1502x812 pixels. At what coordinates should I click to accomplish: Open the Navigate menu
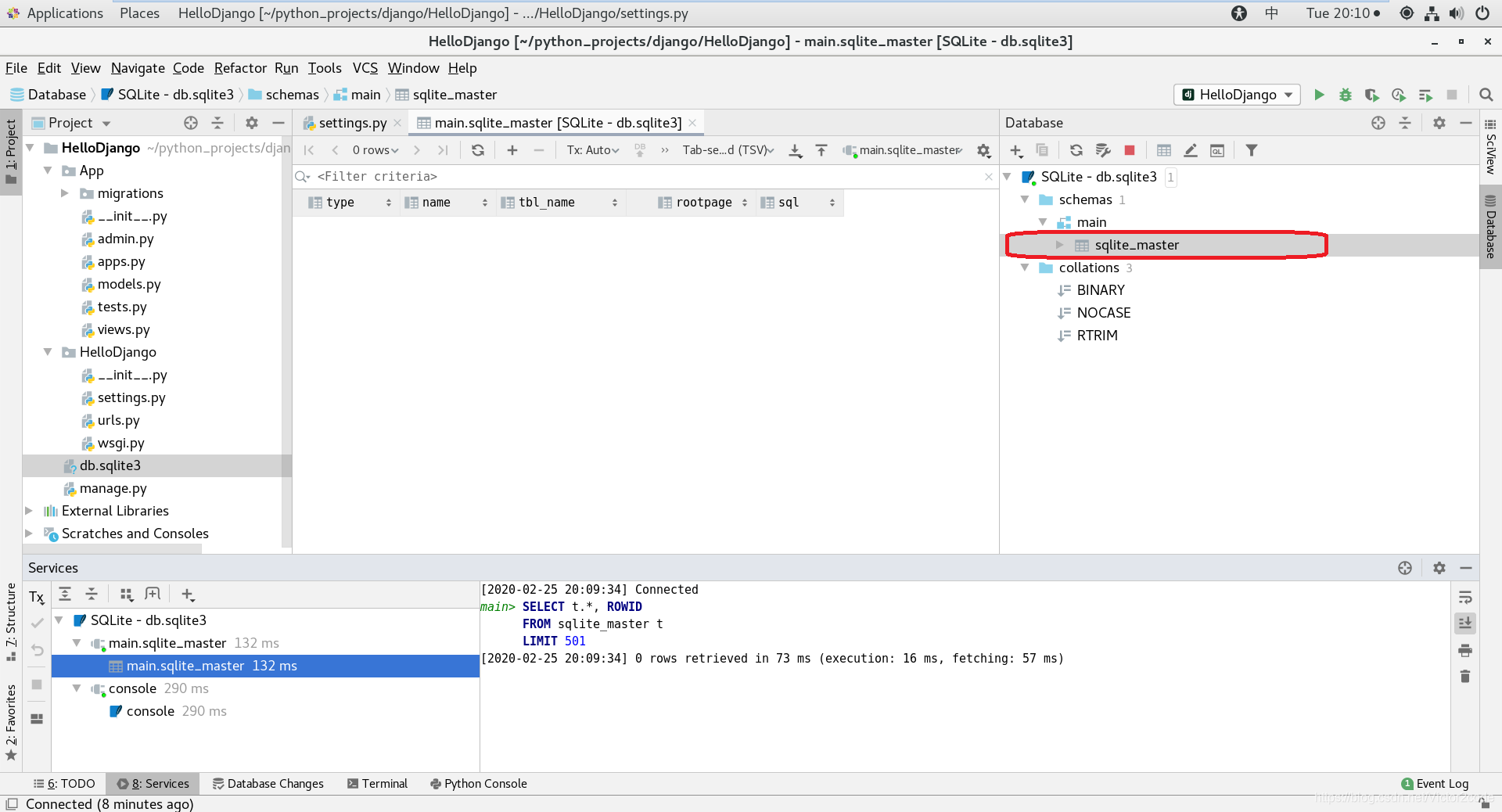138,68
